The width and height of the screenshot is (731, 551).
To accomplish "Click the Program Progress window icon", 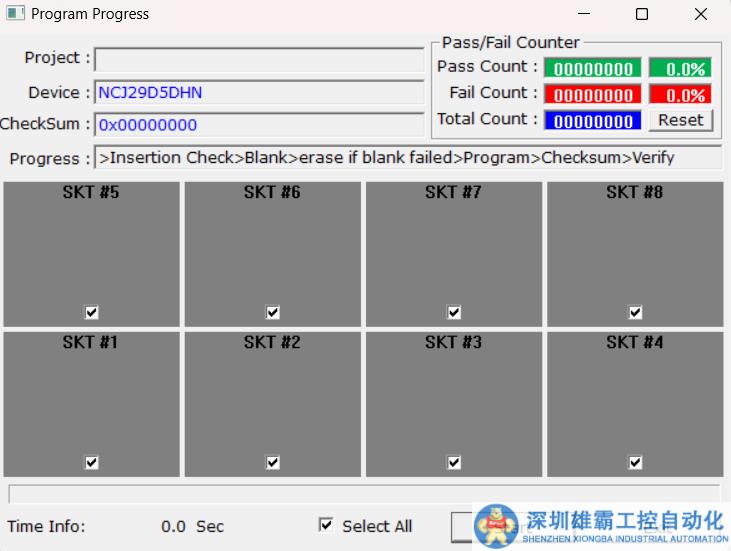I will pyautogui.click(x=15, y=14).
